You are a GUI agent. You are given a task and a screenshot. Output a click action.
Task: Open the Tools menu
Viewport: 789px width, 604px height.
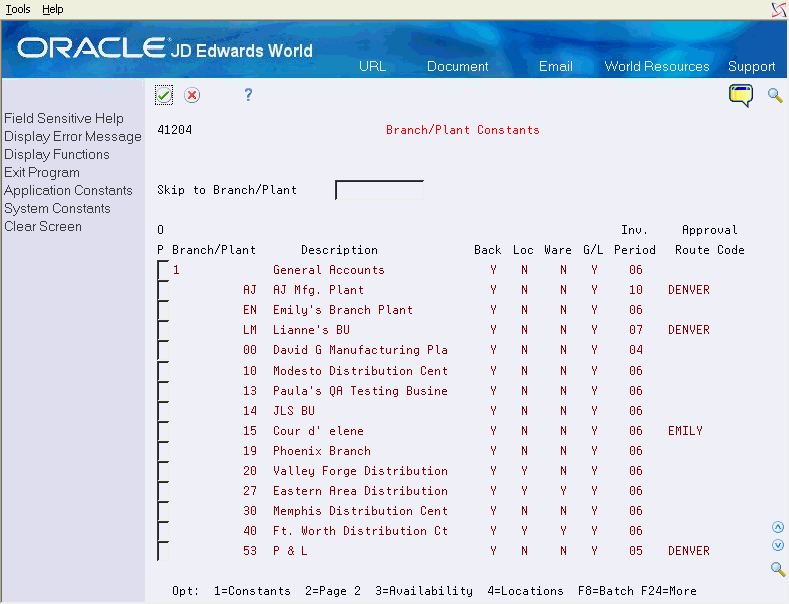[x=18, y=9]
